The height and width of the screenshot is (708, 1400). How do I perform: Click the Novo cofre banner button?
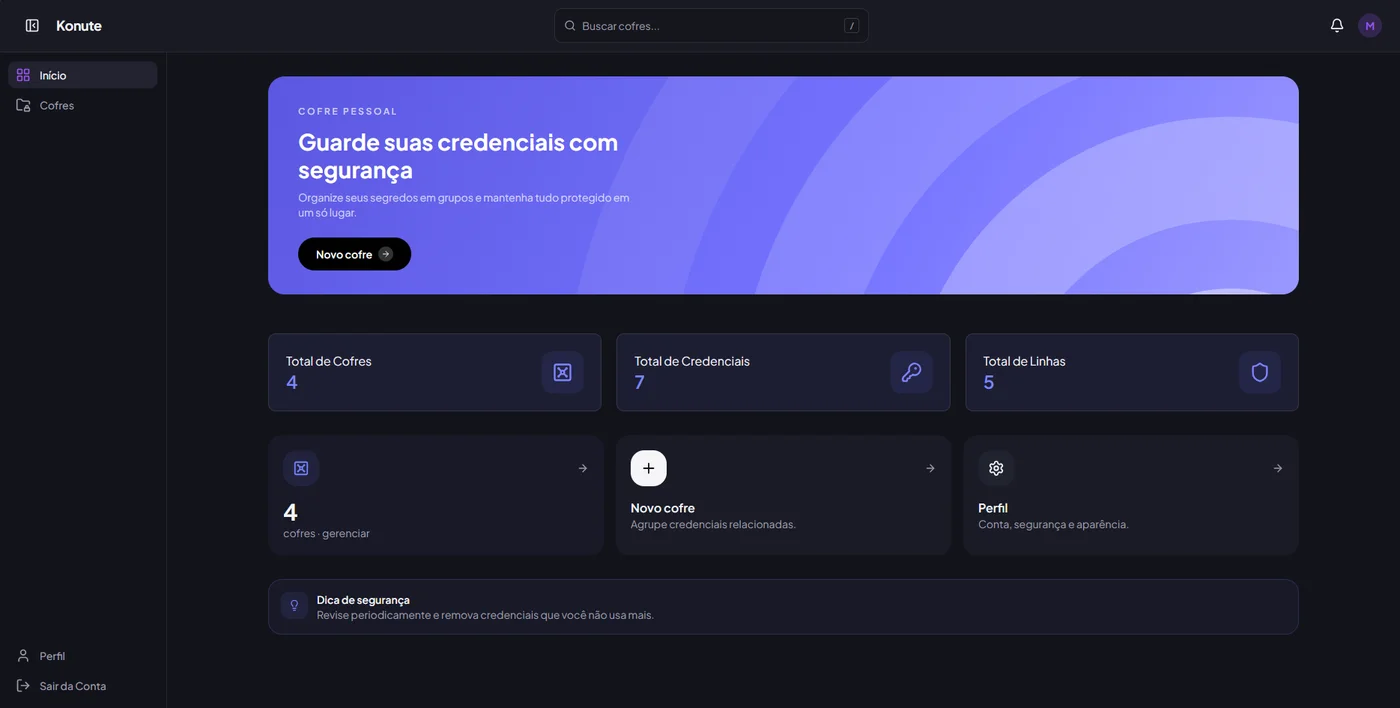pyautogui.click(x=354, y=254)
